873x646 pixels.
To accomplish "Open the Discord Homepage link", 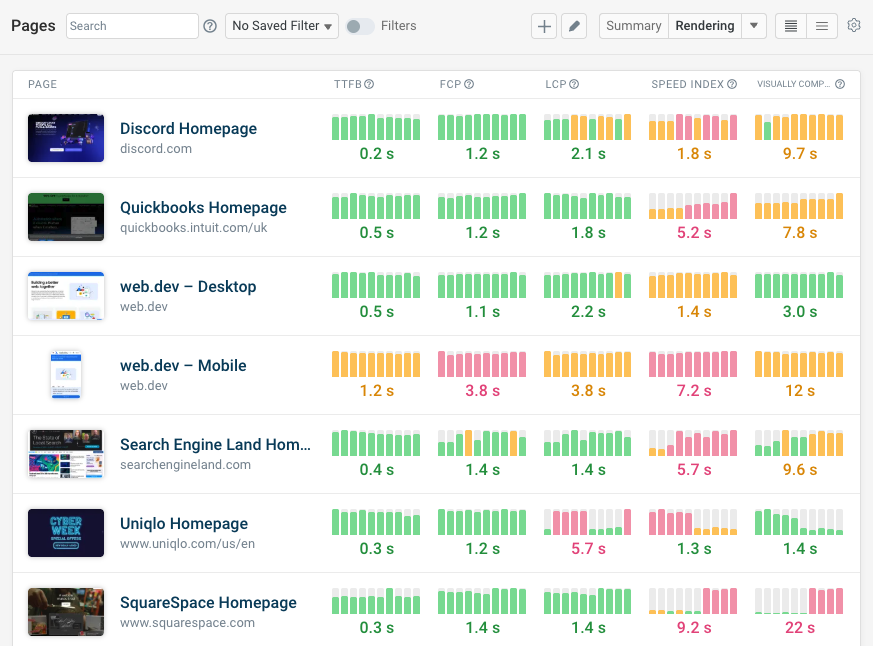I will click(x=188, y=128).
